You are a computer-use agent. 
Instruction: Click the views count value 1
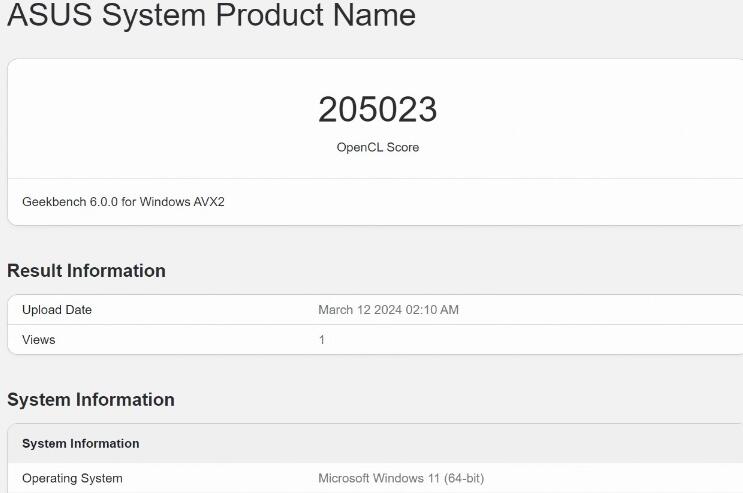pyautogui.click(x=321, y=340)
